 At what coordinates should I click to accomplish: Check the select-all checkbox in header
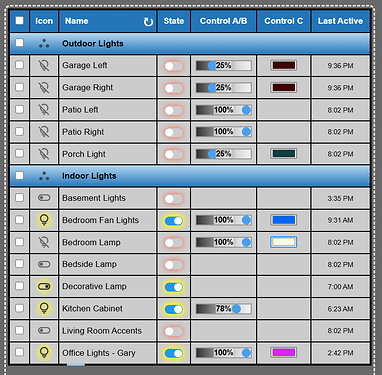(20, 21)
